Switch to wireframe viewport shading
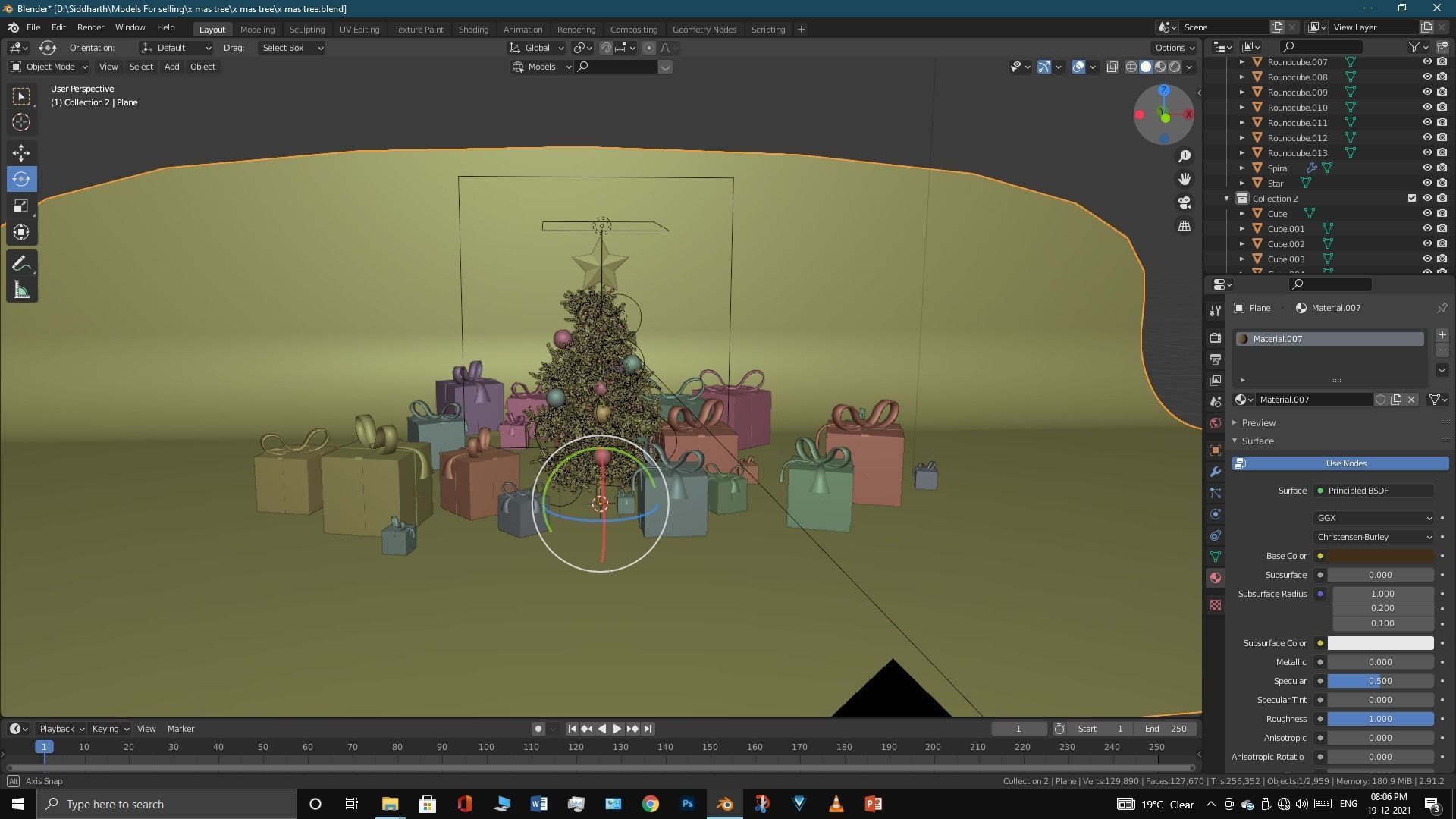The width and height of the screenshot is (1456, 819). tap(1131, 67)
